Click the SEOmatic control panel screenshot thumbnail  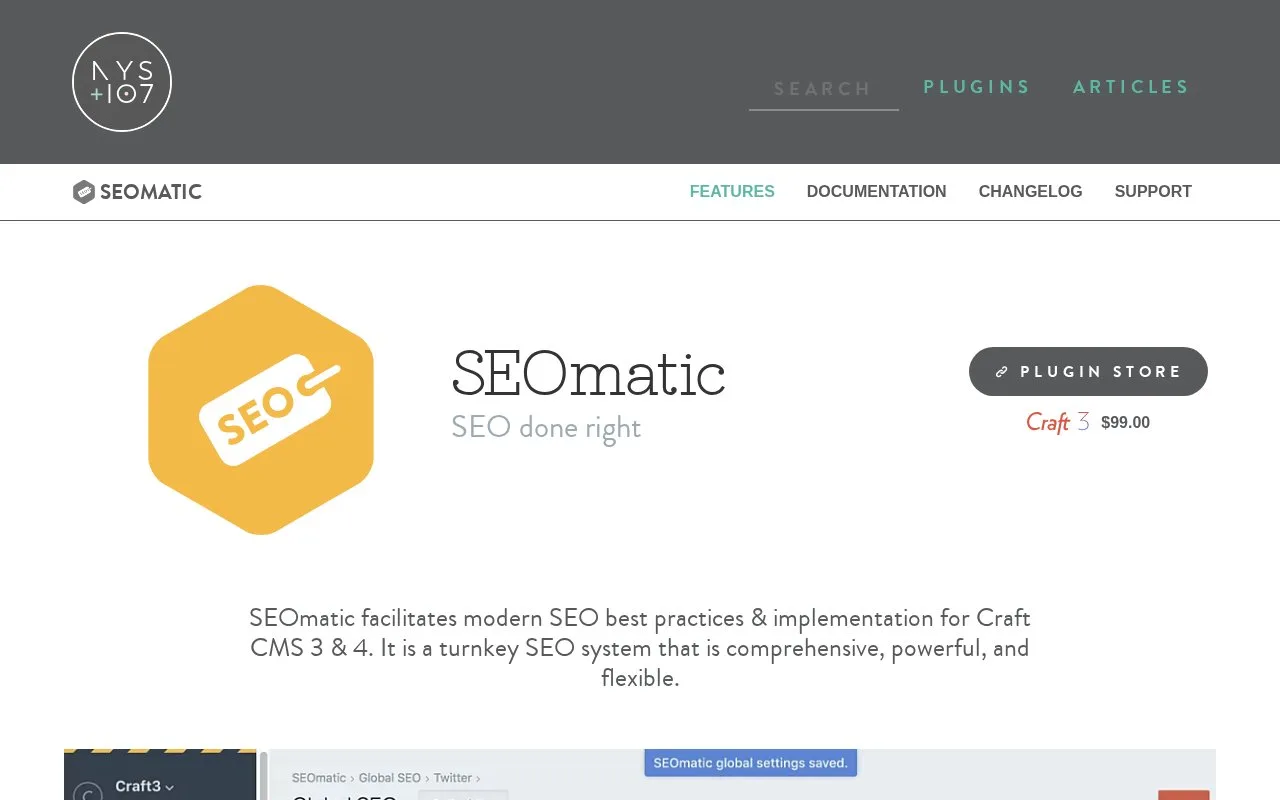tap(640, 774)
